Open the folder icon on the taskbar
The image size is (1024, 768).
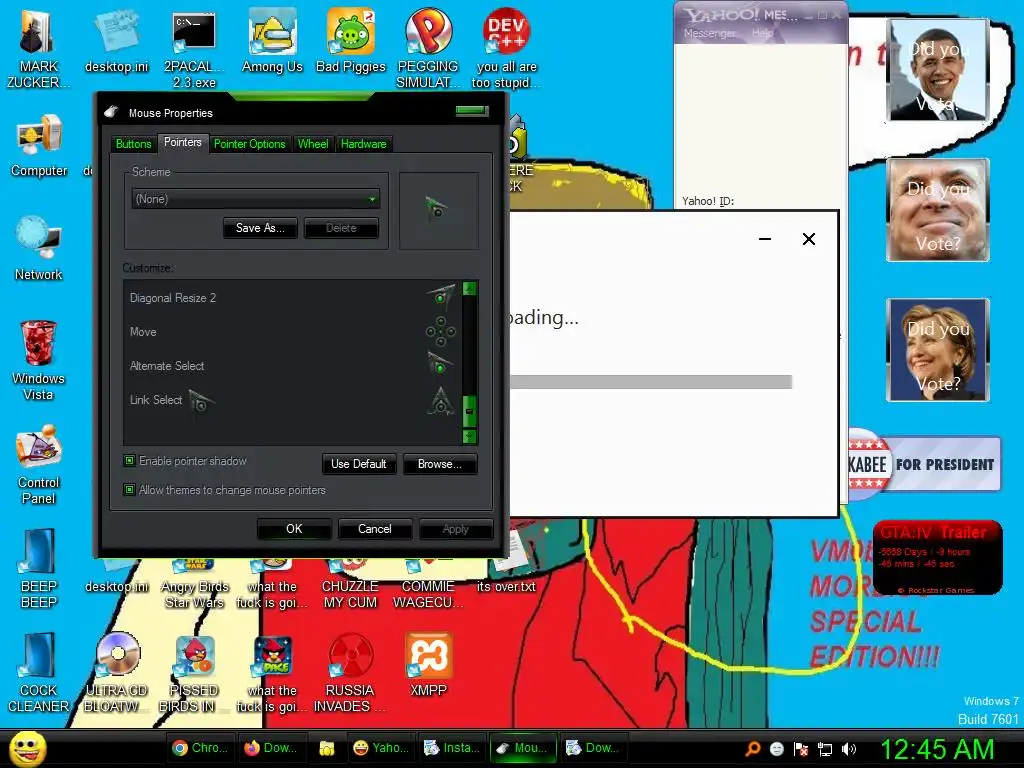(x=327, y=748)
